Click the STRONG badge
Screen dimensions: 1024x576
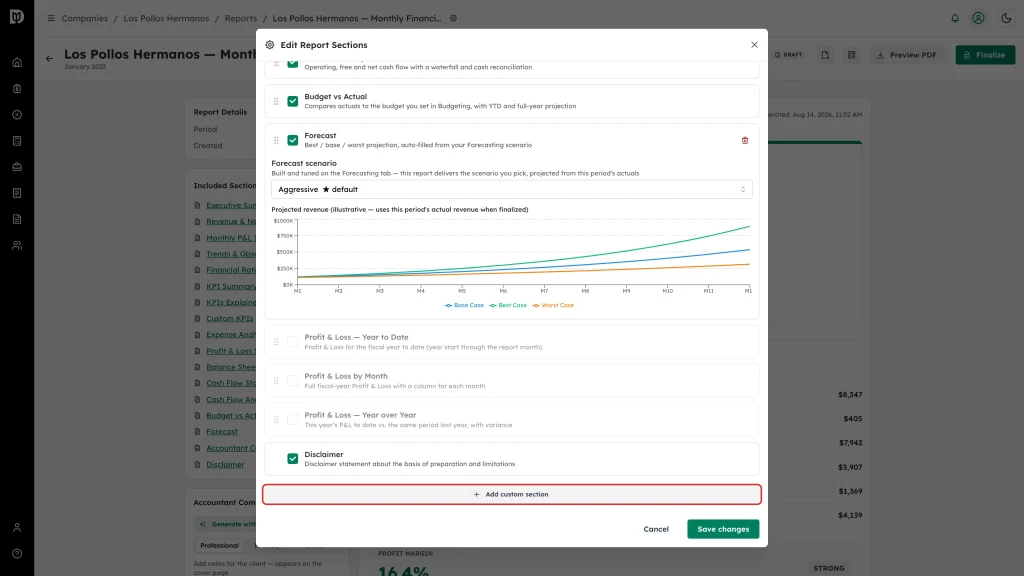pyautogui.click(x=829, y=568)
